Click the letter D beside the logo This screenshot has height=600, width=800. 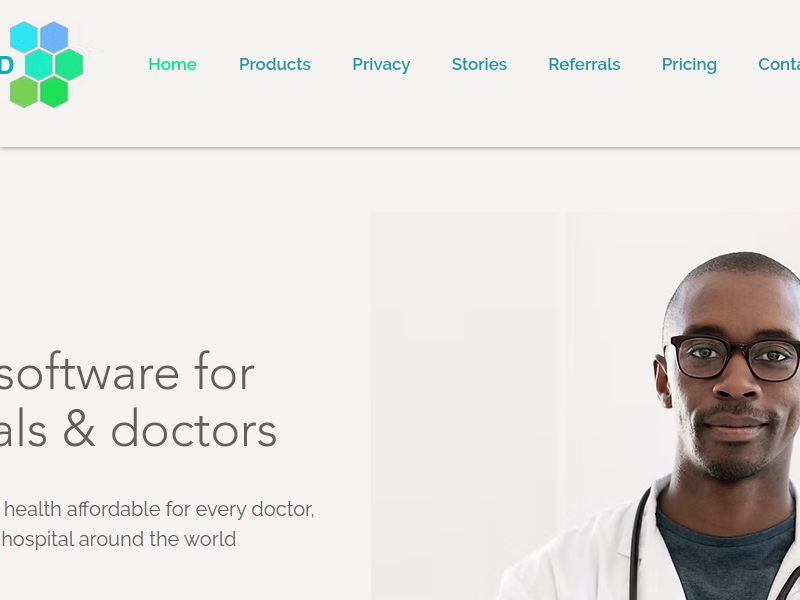pyautogui.click(x=6, y=65)
